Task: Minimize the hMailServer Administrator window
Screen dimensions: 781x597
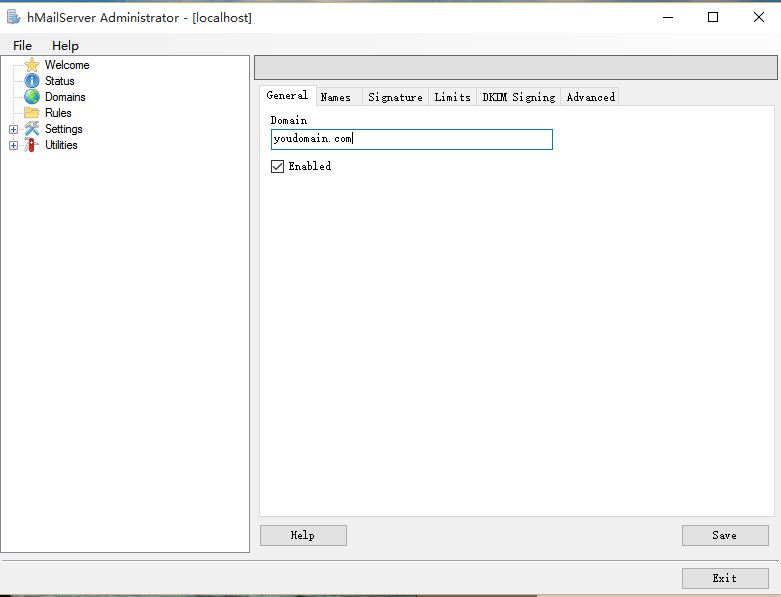Action: pyautogui.click(x=668, y=17)
